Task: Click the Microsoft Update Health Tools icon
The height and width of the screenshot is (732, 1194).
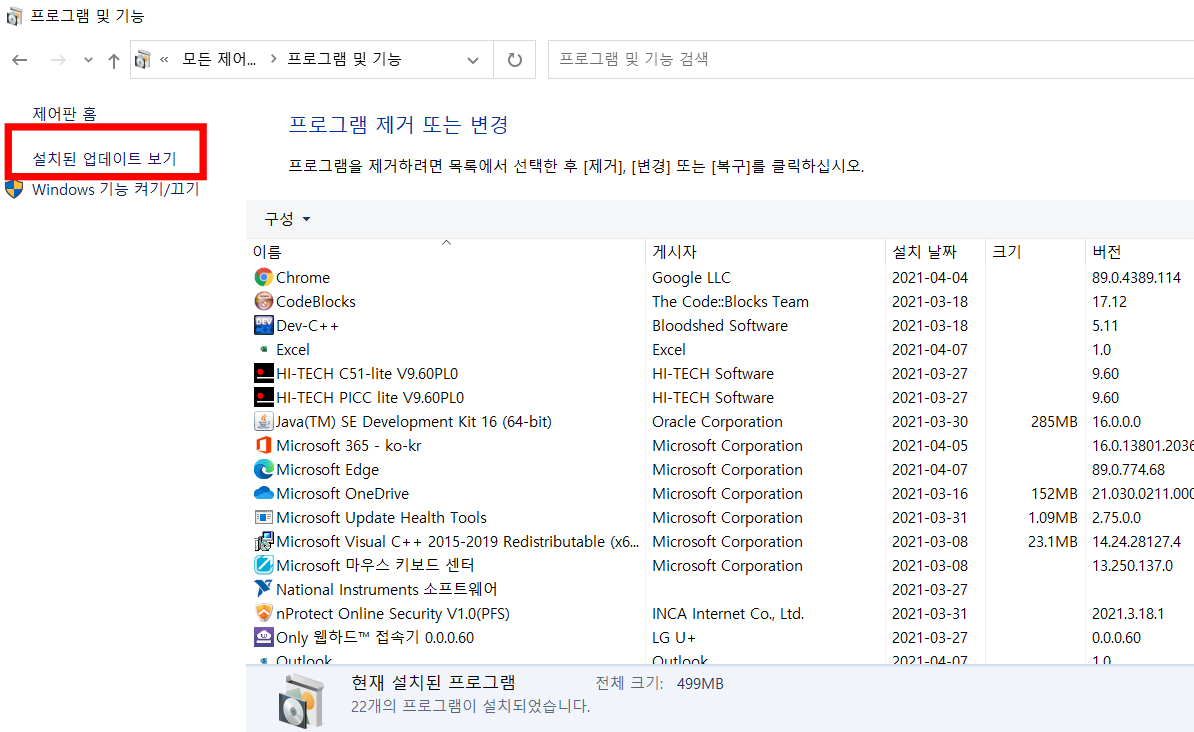Action: 263,517
